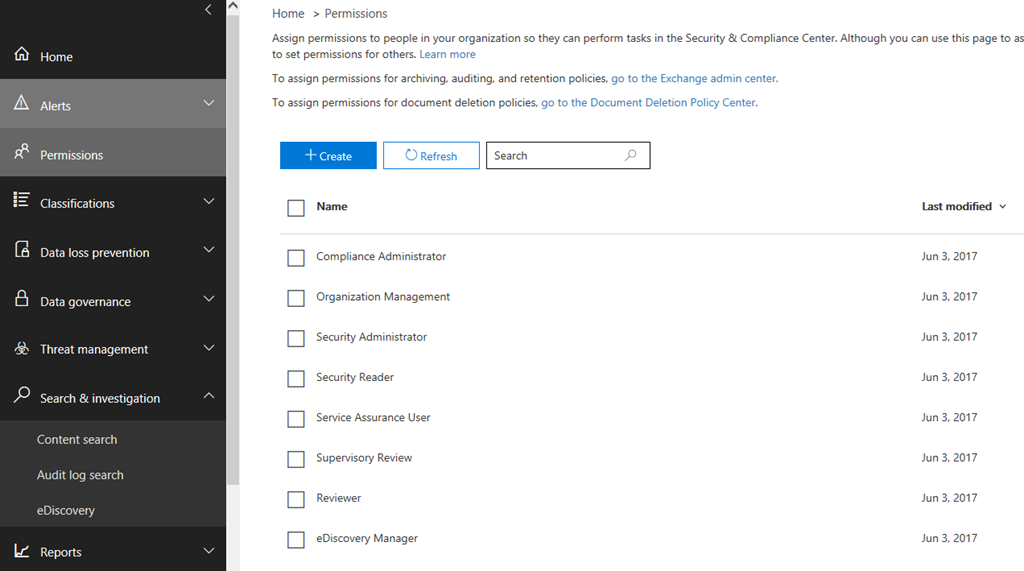Click the Reports chart icon
Viewport: 1024px width, 571px height.
(x=21, y=550)
